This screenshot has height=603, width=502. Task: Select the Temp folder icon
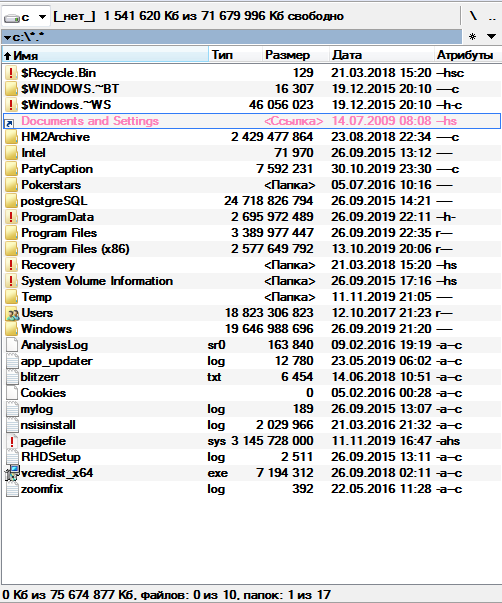(12, 297)
